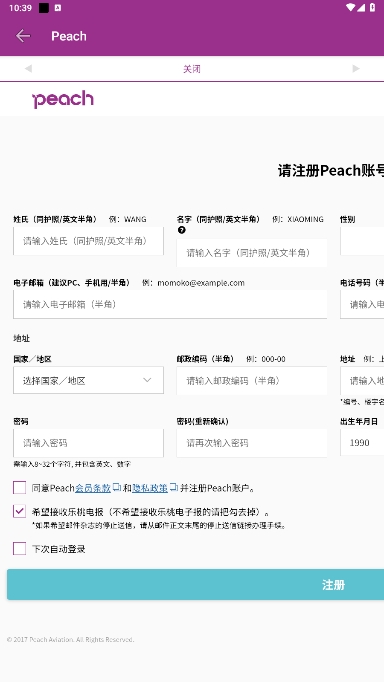Click the battery status icon
The height and width of the screenshot is (682, 384).
(372, 8)
